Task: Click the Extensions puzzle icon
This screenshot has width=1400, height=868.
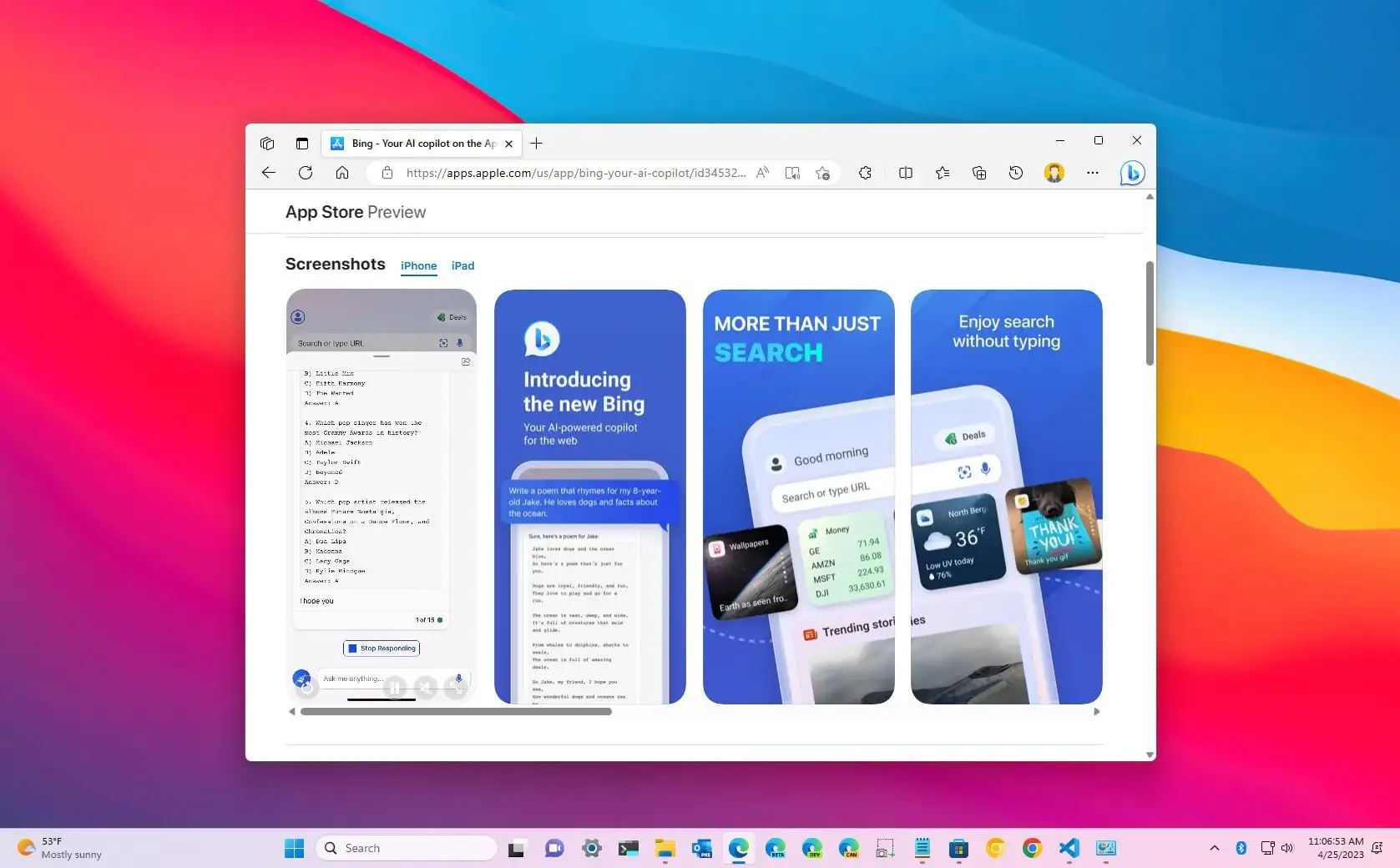Action: 865,173
